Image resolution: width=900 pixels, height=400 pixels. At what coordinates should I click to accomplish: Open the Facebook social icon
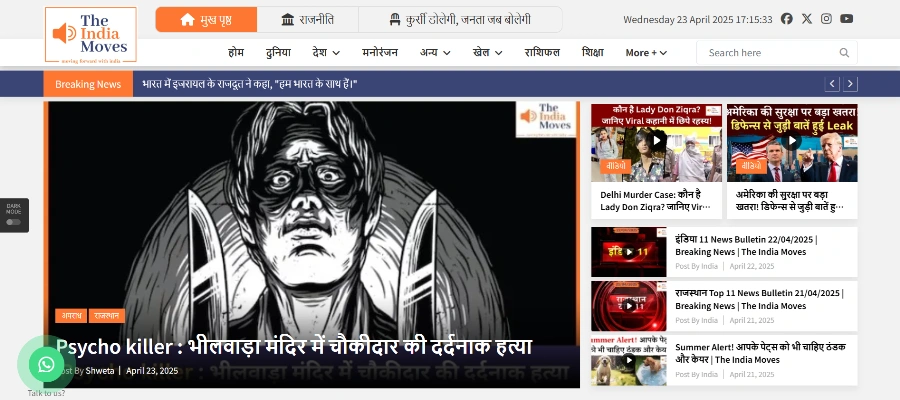[786, 19]
